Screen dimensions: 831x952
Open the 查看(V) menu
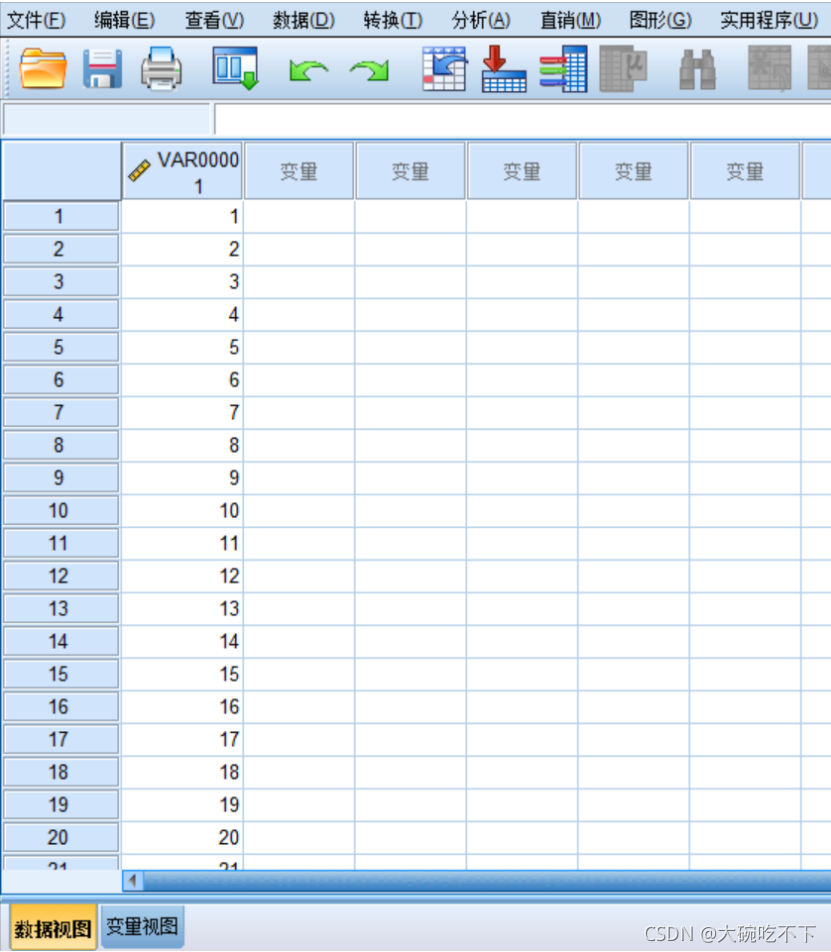pos(214,21)
